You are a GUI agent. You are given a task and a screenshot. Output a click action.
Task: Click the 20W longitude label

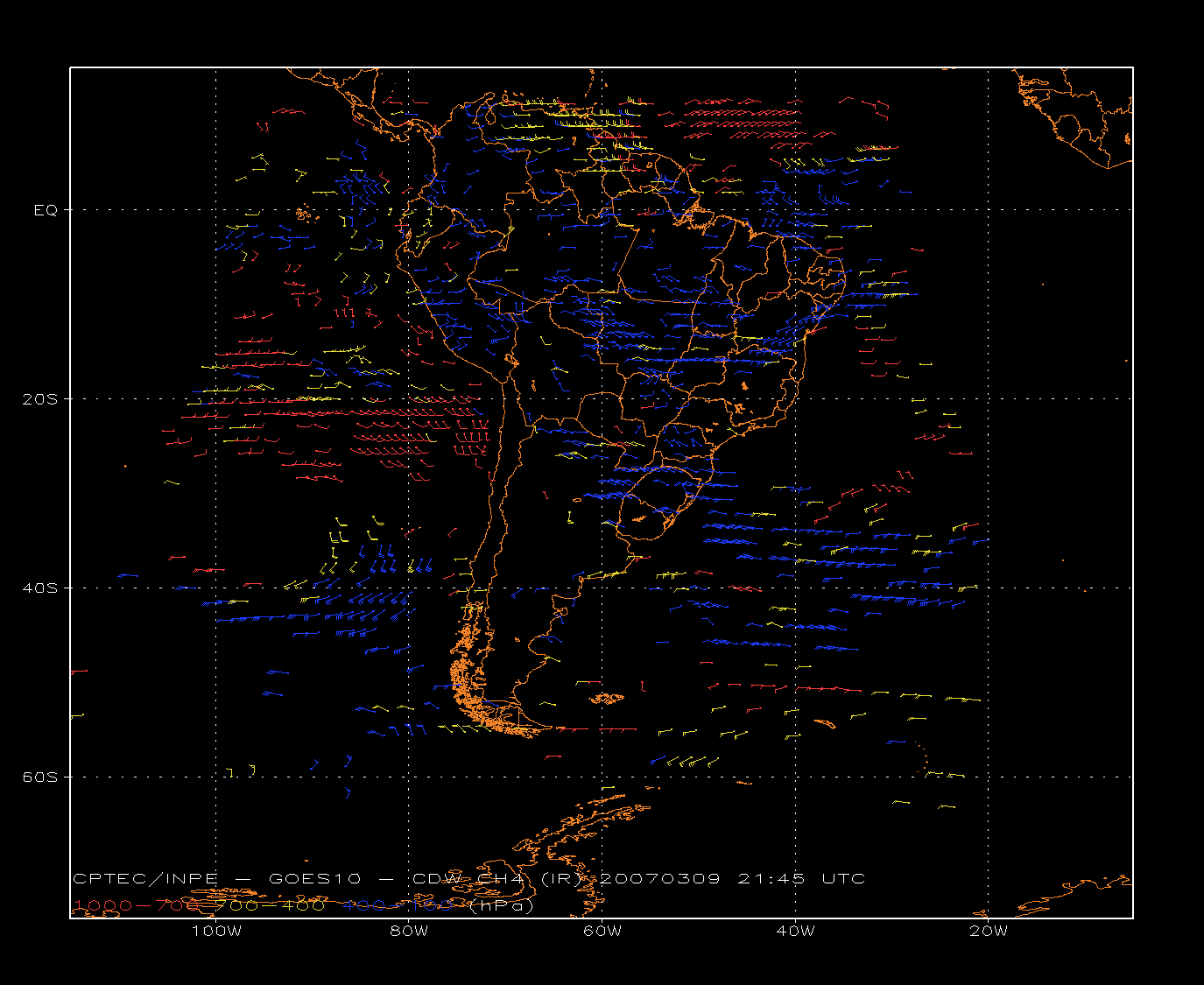pyautogui.click(x=989, y=931)
